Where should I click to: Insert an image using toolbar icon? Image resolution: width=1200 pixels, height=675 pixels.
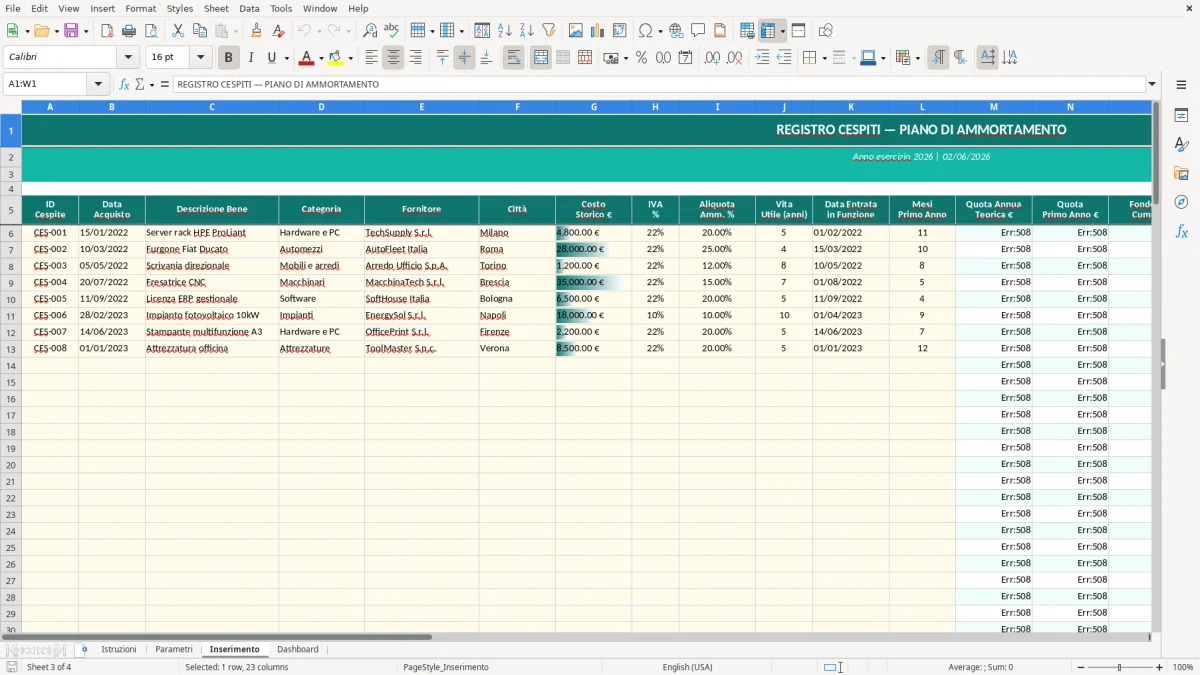coord(576,31)
